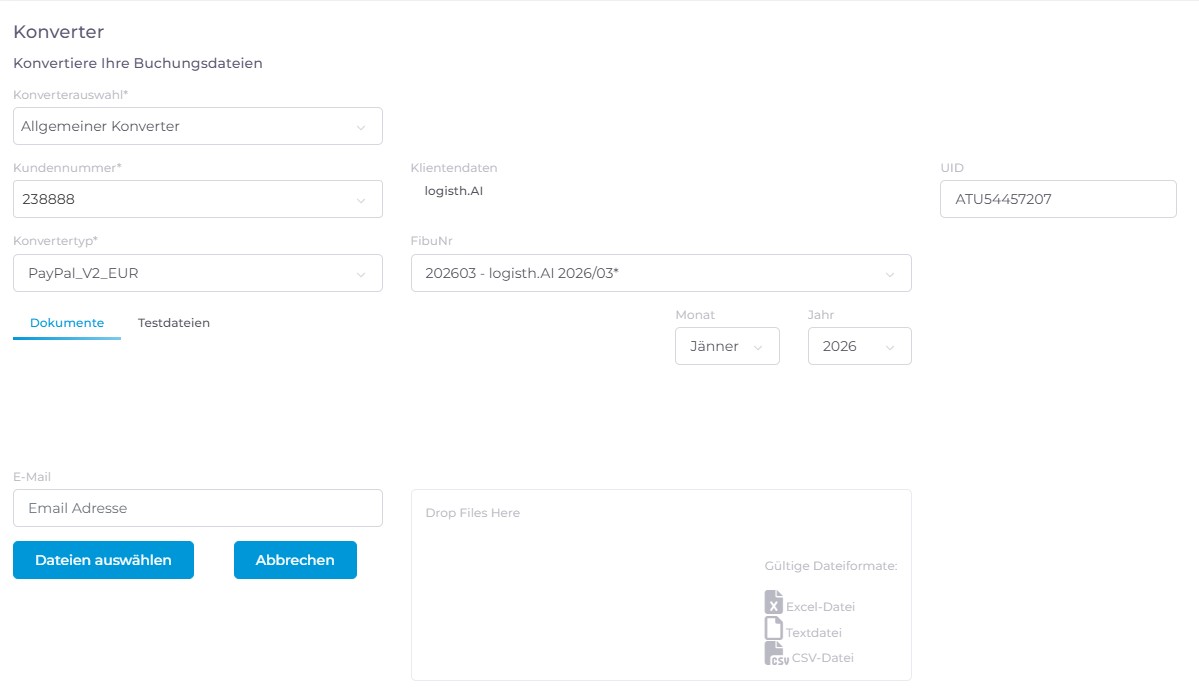Open the Jahr 2026 dropdown
Viewport: 1199px width, 694px height.
[859, 346]
